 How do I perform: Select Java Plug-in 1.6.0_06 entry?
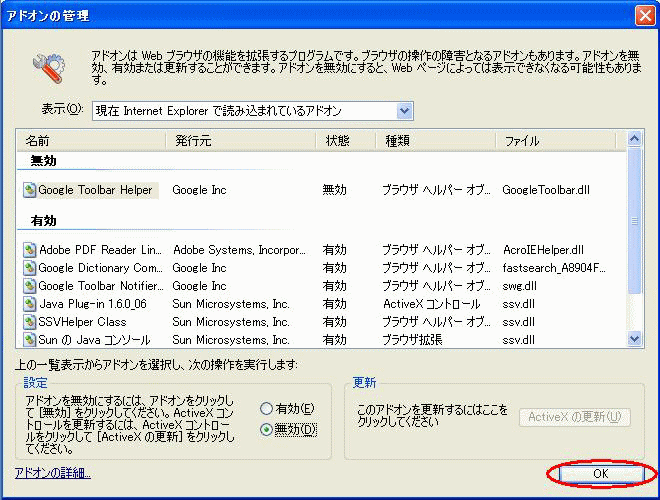pos(93,304)
